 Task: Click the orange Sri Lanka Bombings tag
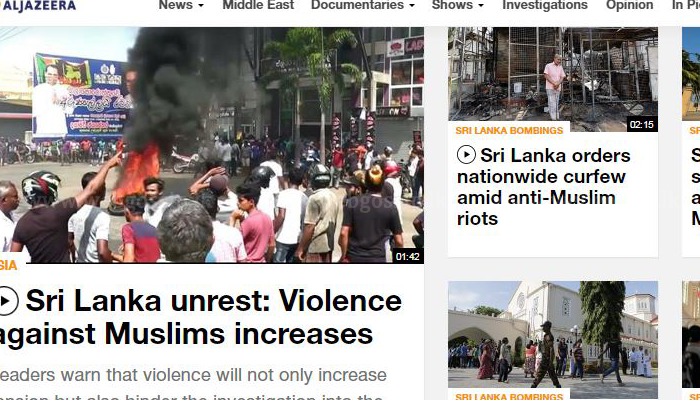tap(509, 130)
